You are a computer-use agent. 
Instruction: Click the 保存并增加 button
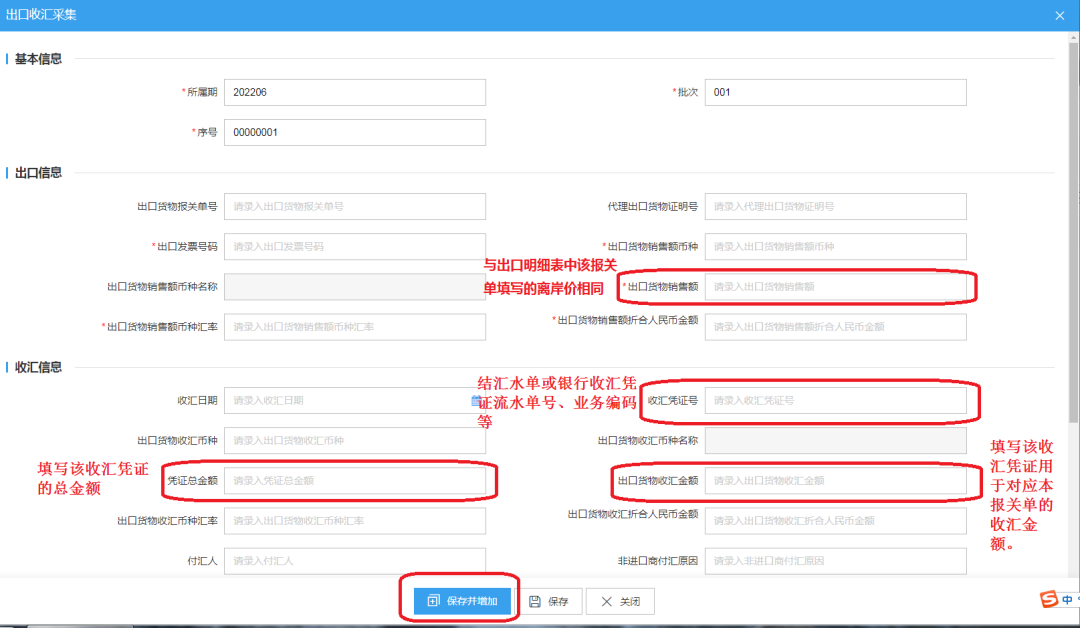point(462,601)
